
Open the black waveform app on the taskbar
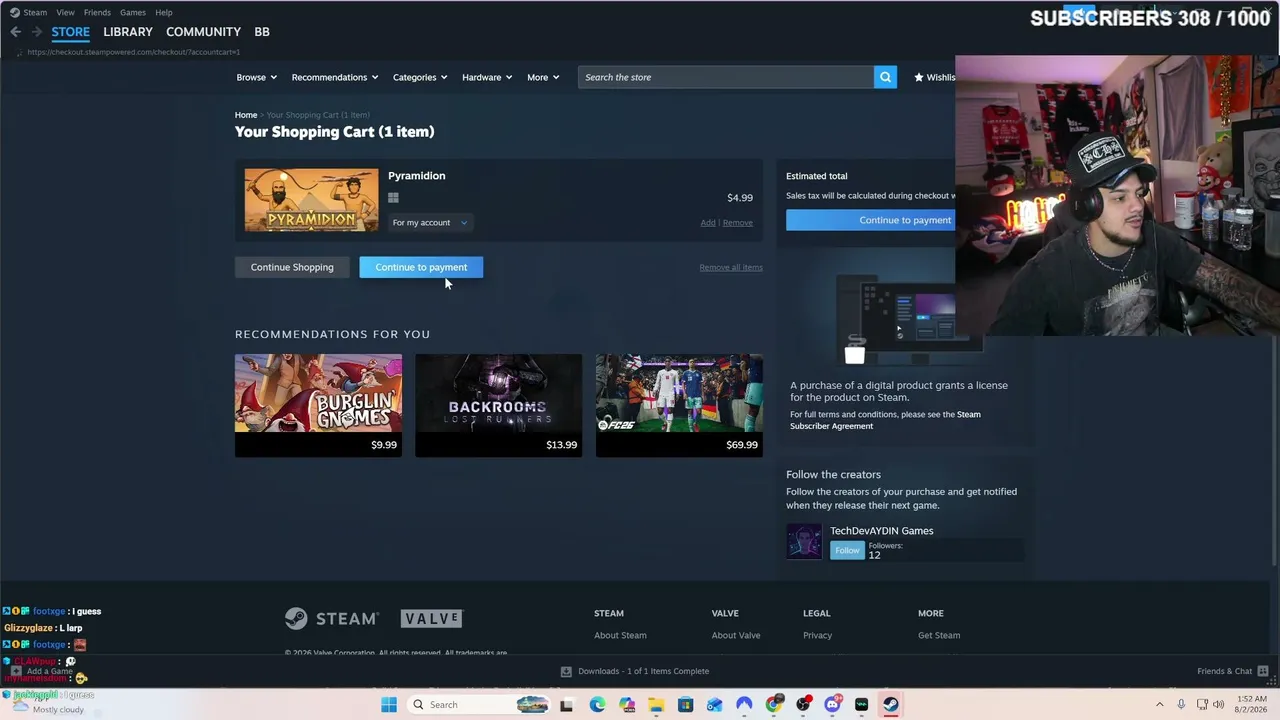861,704
